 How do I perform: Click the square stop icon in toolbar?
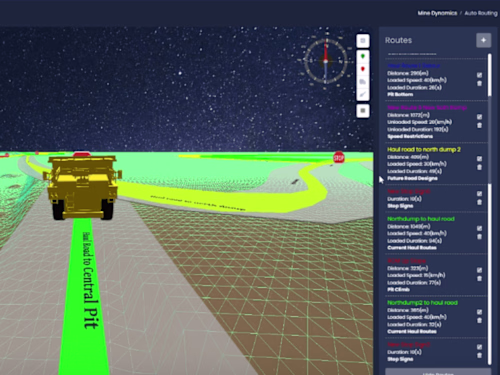click(x=363, y=111)
